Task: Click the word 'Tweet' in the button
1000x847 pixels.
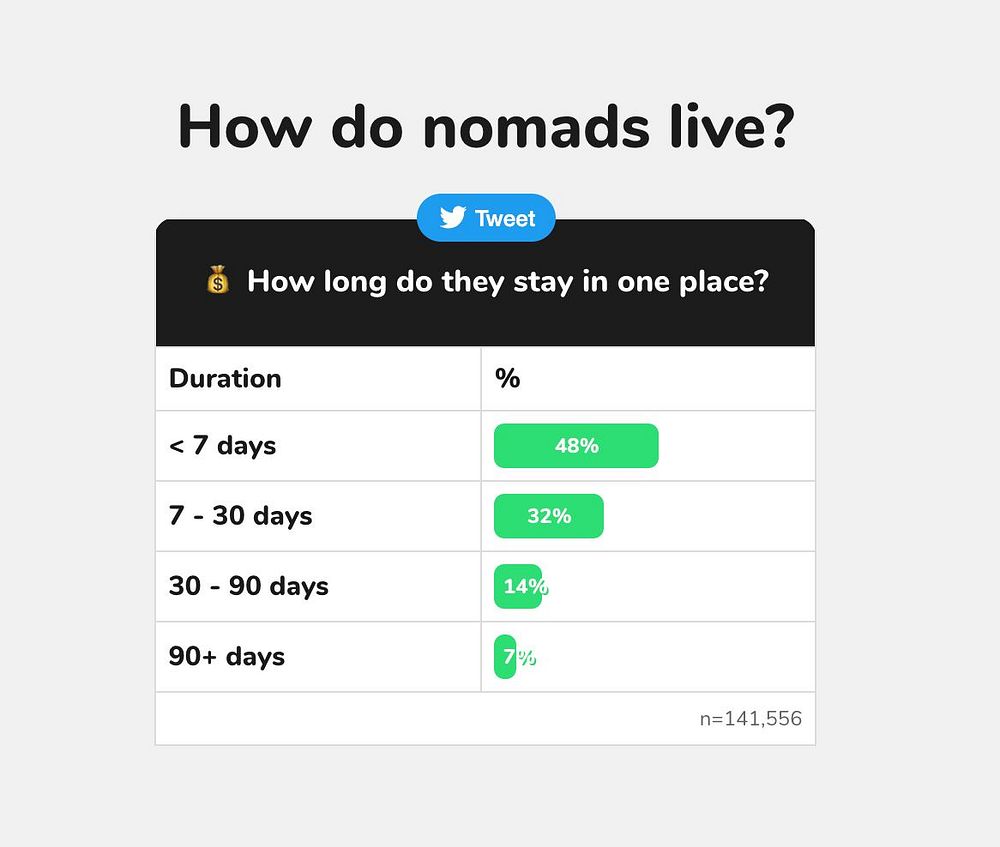Action: click(505, 219)
